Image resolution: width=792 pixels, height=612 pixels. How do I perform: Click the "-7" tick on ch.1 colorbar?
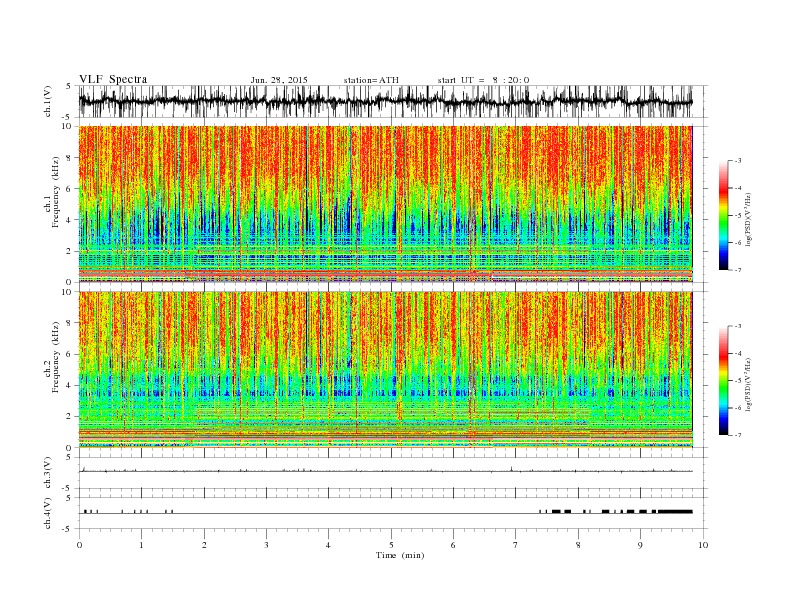point(738,270)
